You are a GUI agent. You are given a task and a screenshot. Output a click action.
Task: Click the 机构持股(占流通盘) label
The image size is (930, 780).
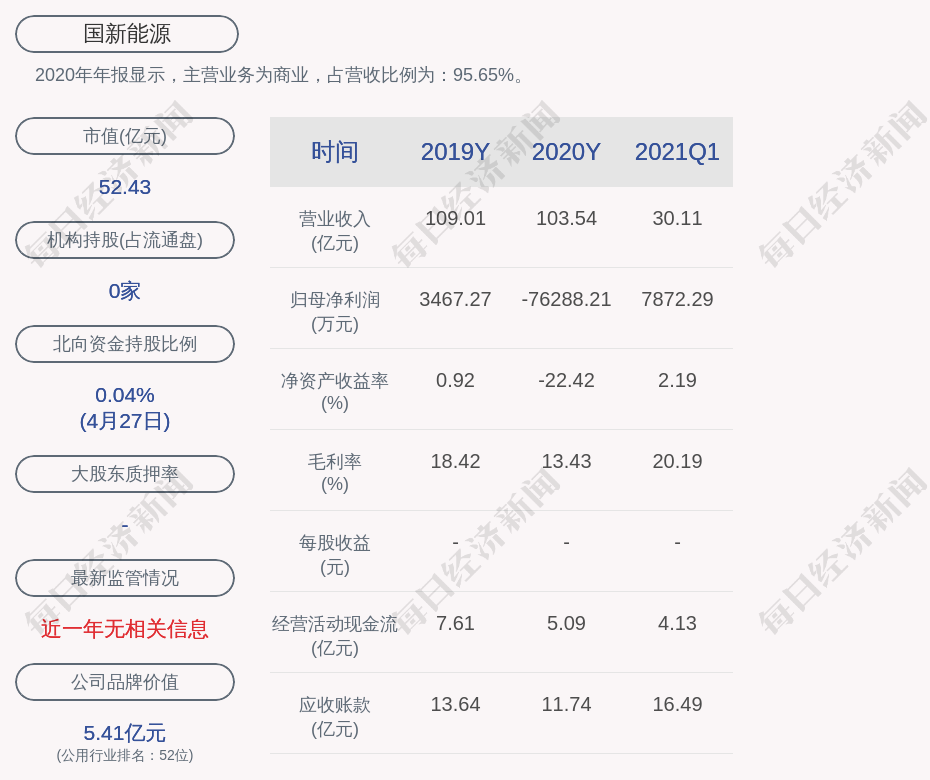(x=125, y=240)
